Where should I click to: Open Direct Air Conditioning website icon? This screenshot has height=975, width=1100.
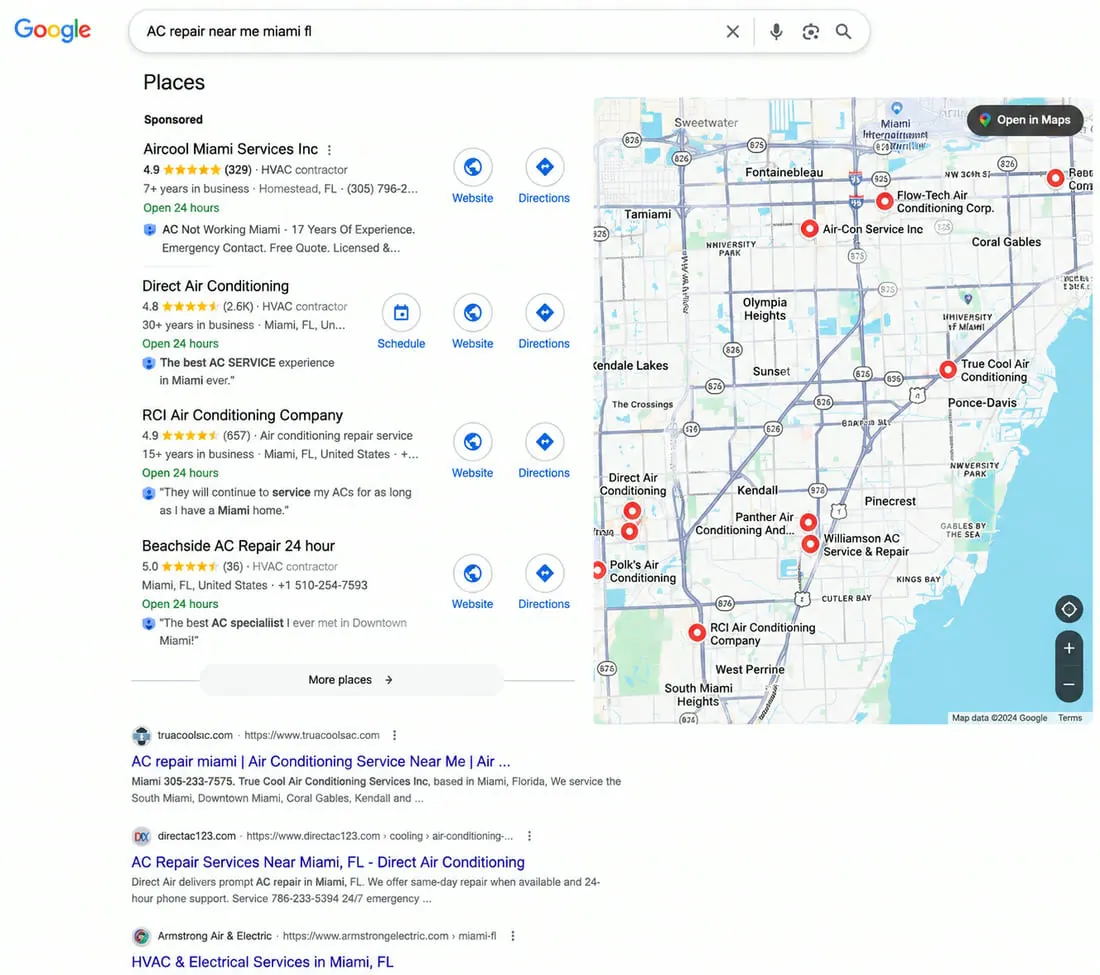472,313
